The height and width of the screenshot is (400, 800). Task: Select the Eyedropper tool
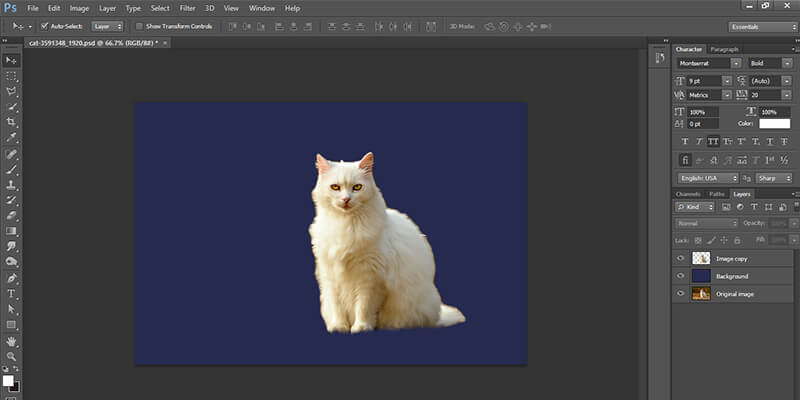pos(11,138)
